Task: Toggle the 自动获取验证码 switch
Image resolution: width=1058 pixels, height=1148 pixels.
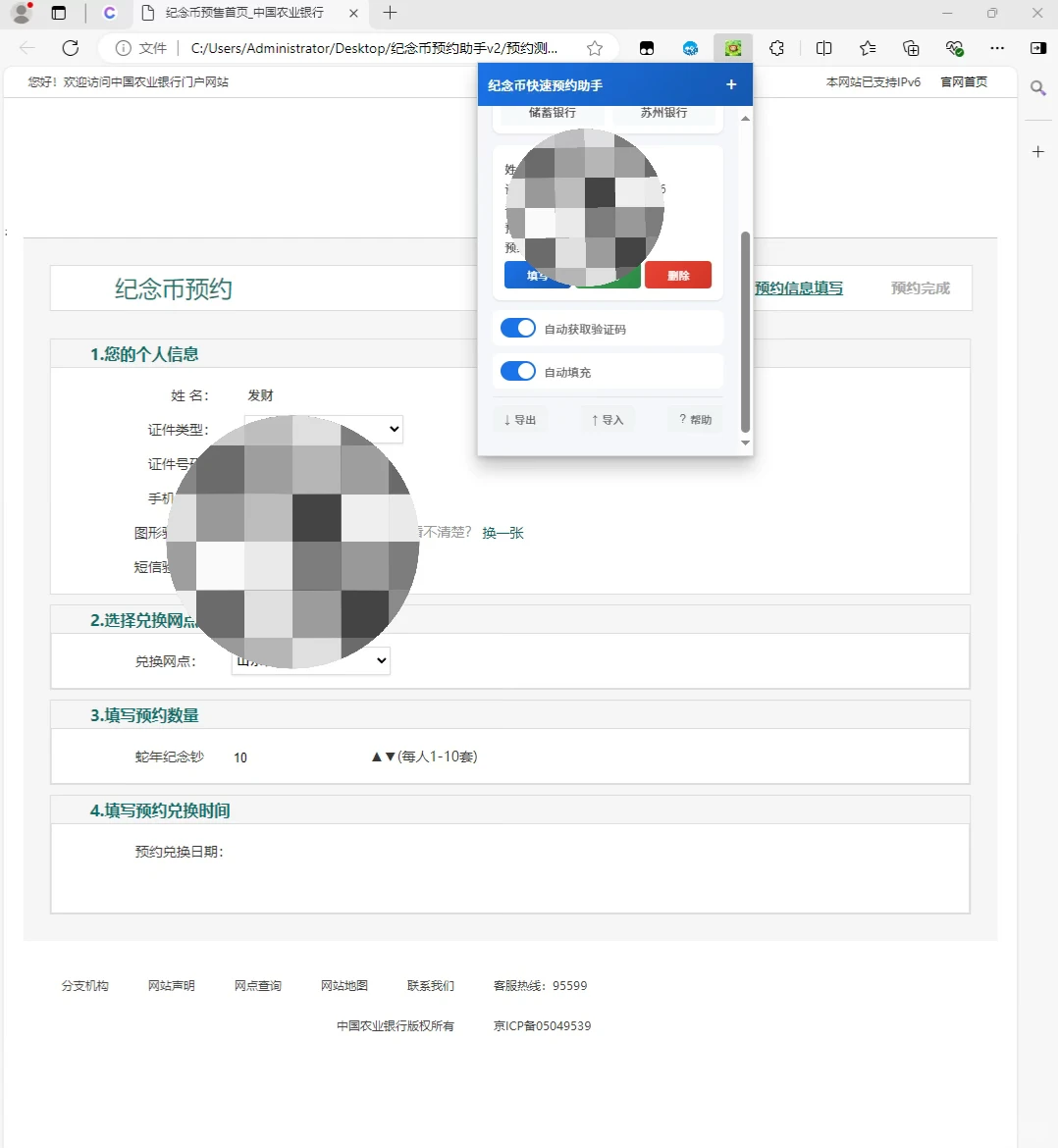Action: point(517,328)
